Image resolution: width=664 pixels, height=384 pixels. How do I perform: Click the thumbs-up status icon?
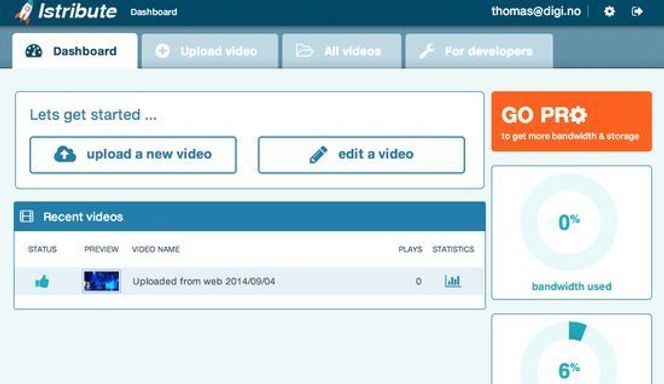click(x=42, y=281)
